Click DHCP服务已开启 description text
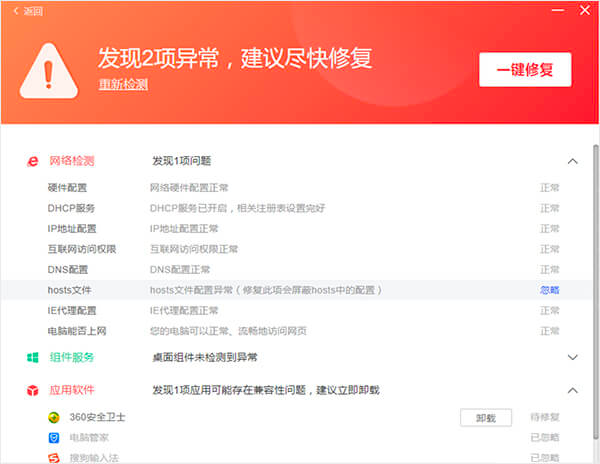 237,208
